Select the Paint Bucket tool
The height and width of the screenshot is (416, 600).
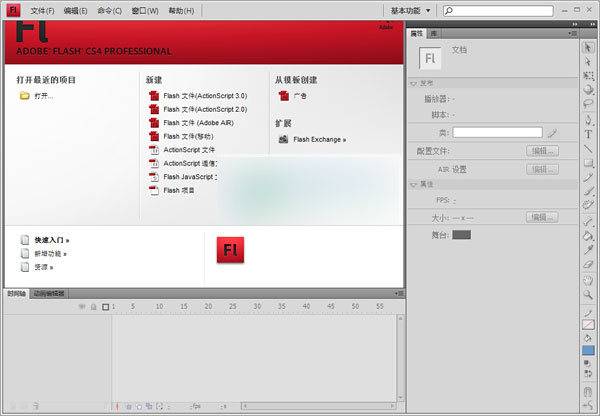[x=589, y=236]
